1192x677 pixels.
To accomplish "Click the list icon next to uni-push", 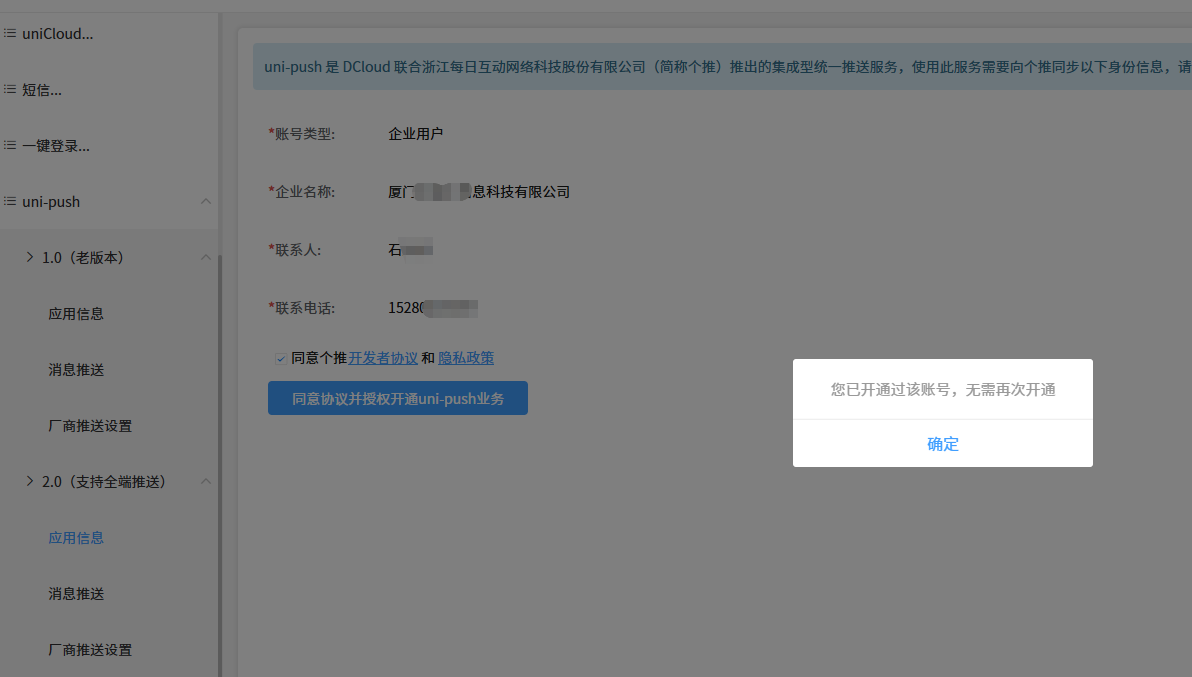I will point(10,202).
